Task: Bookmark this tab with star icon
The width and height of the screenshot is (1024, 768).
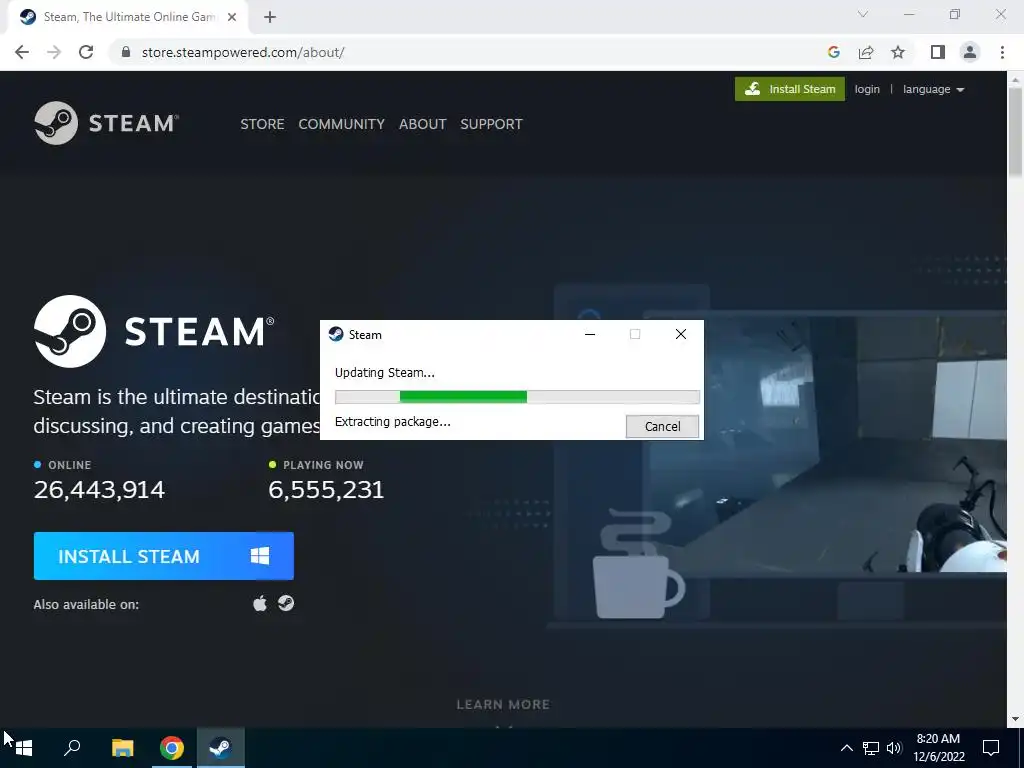Action: 898,52
